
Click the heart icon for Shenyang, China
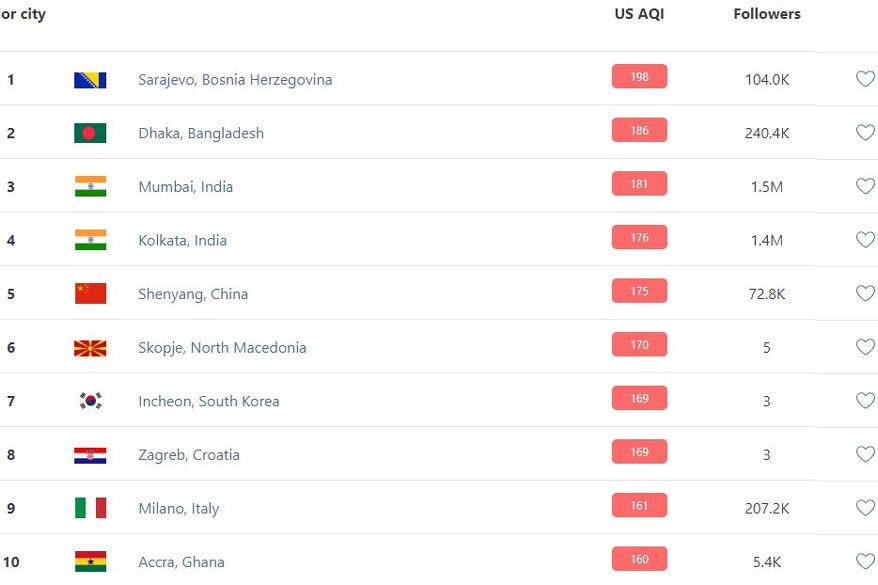pyautogui.click(x=865, y=293)
